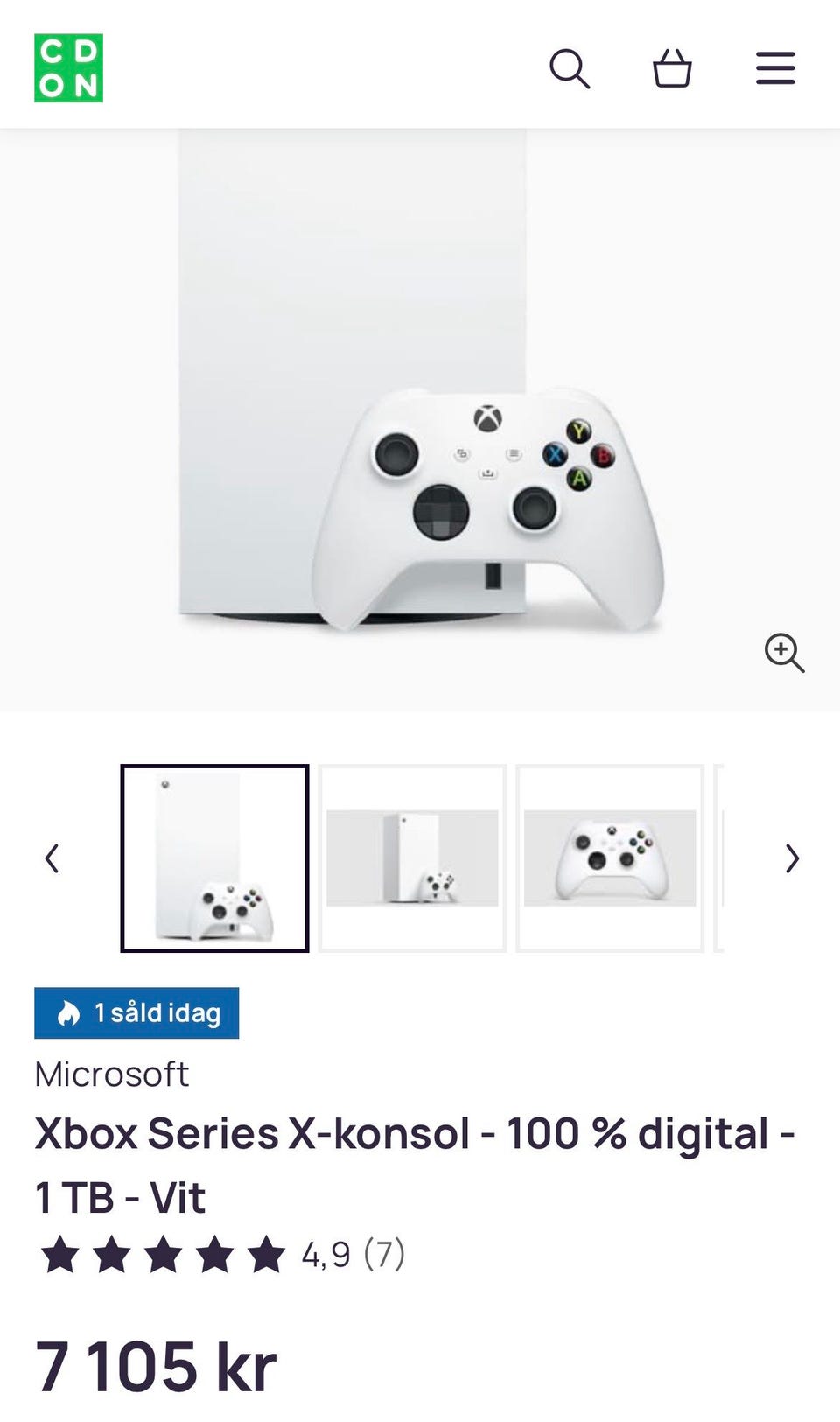The image size is (840, 1422).
Task: Open the search magnifier icon
Action: 570,68
